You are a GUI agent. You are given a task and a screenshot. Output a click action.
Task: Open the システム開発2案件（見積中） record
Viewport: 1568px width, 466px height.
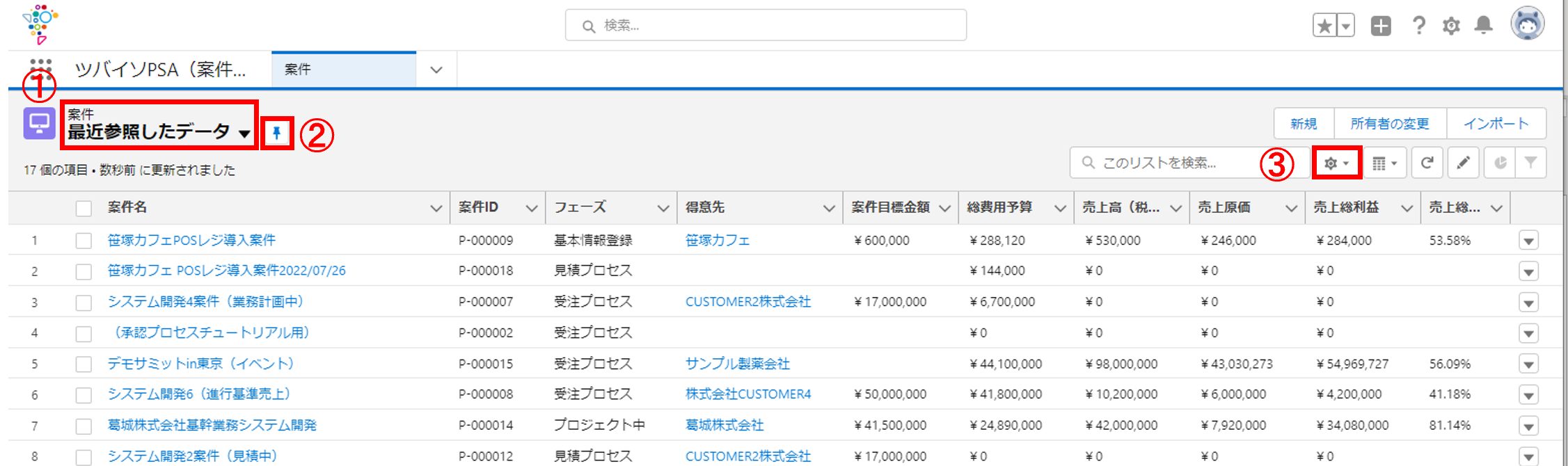coord(193,456)
